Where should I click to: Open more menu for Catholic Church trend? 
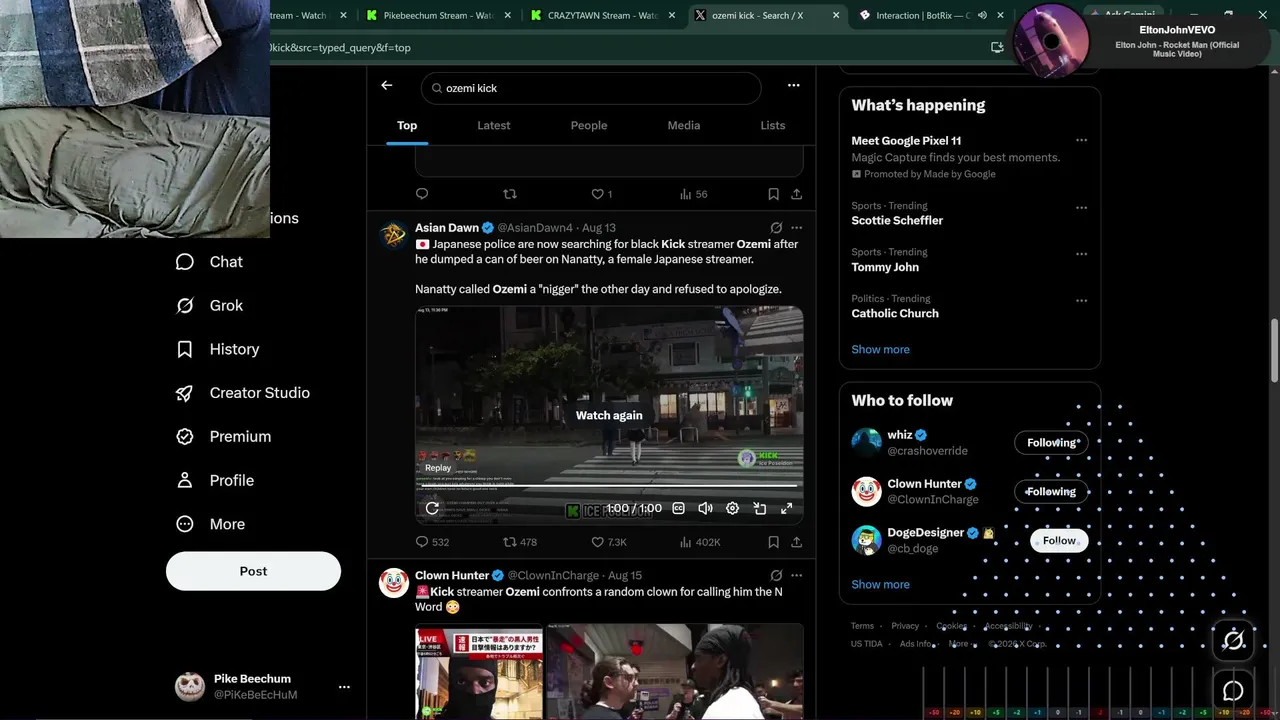1081,300
